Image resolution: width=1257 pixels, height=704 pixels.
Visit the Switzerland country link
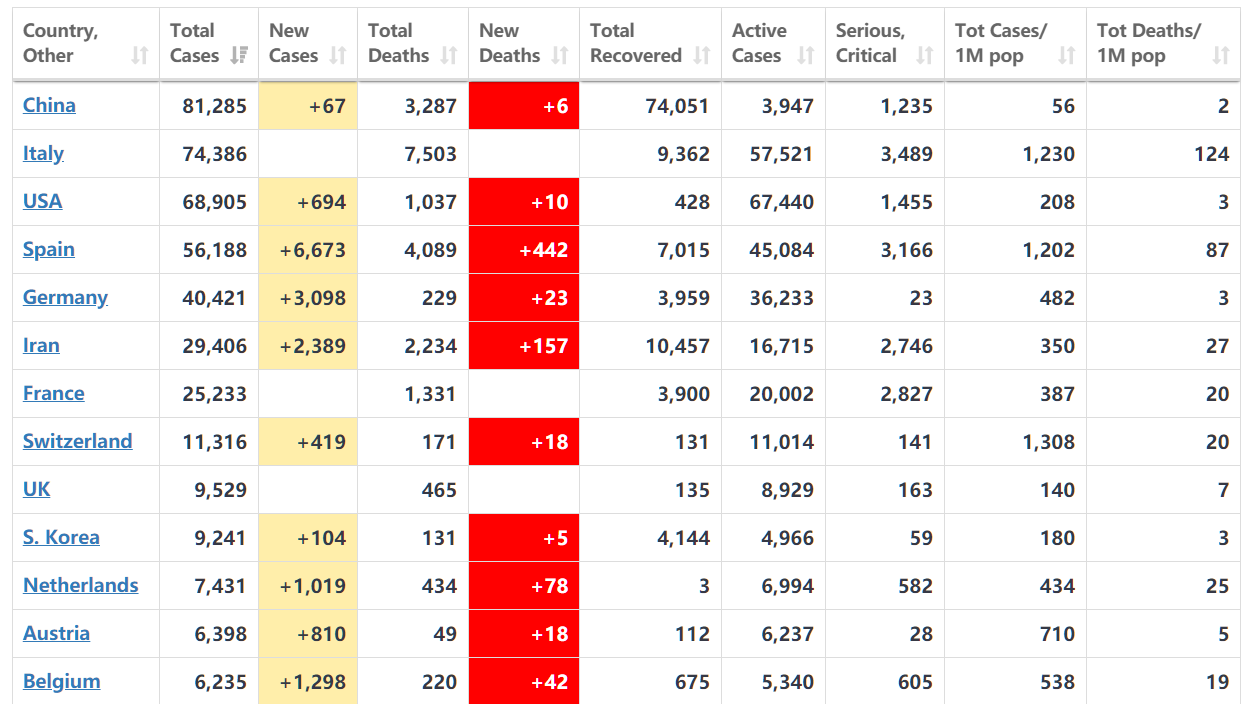[x=77, y=441]
